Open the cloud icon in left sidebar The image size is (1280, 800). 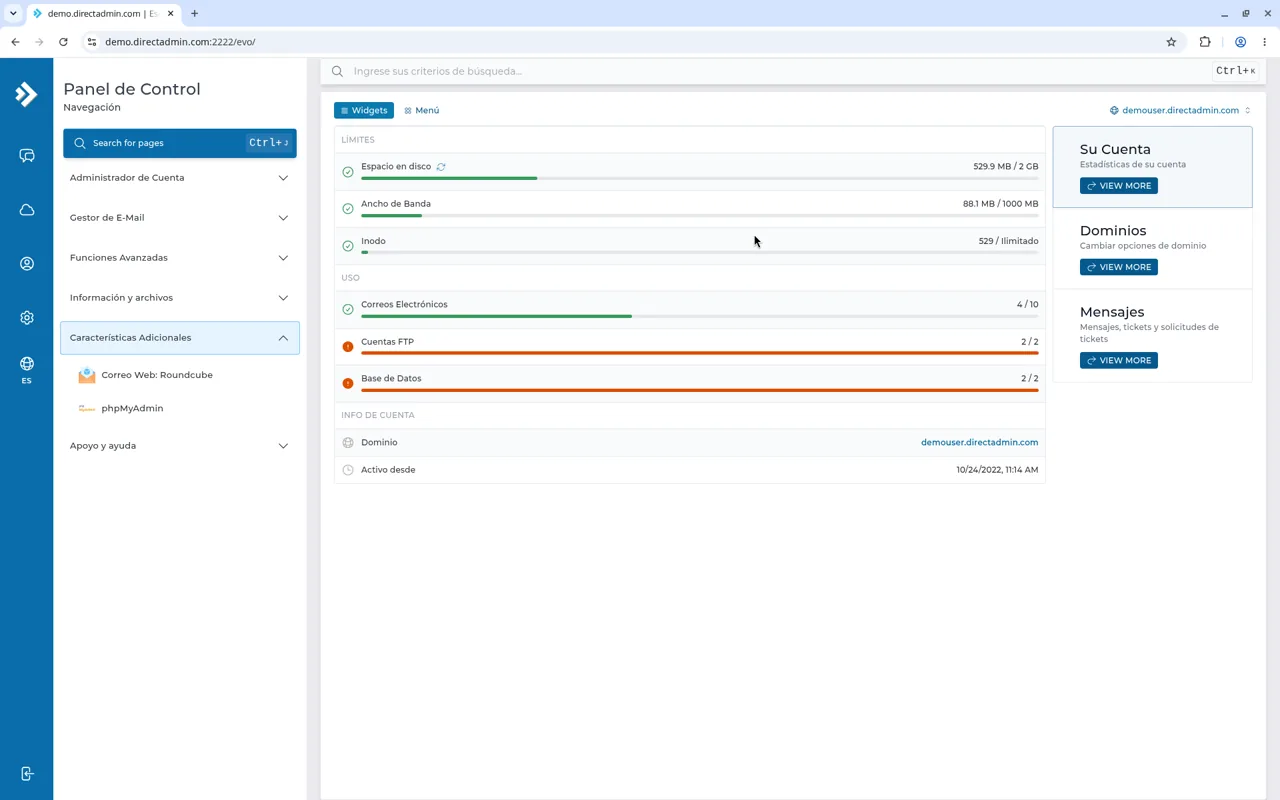pos(27,210)
